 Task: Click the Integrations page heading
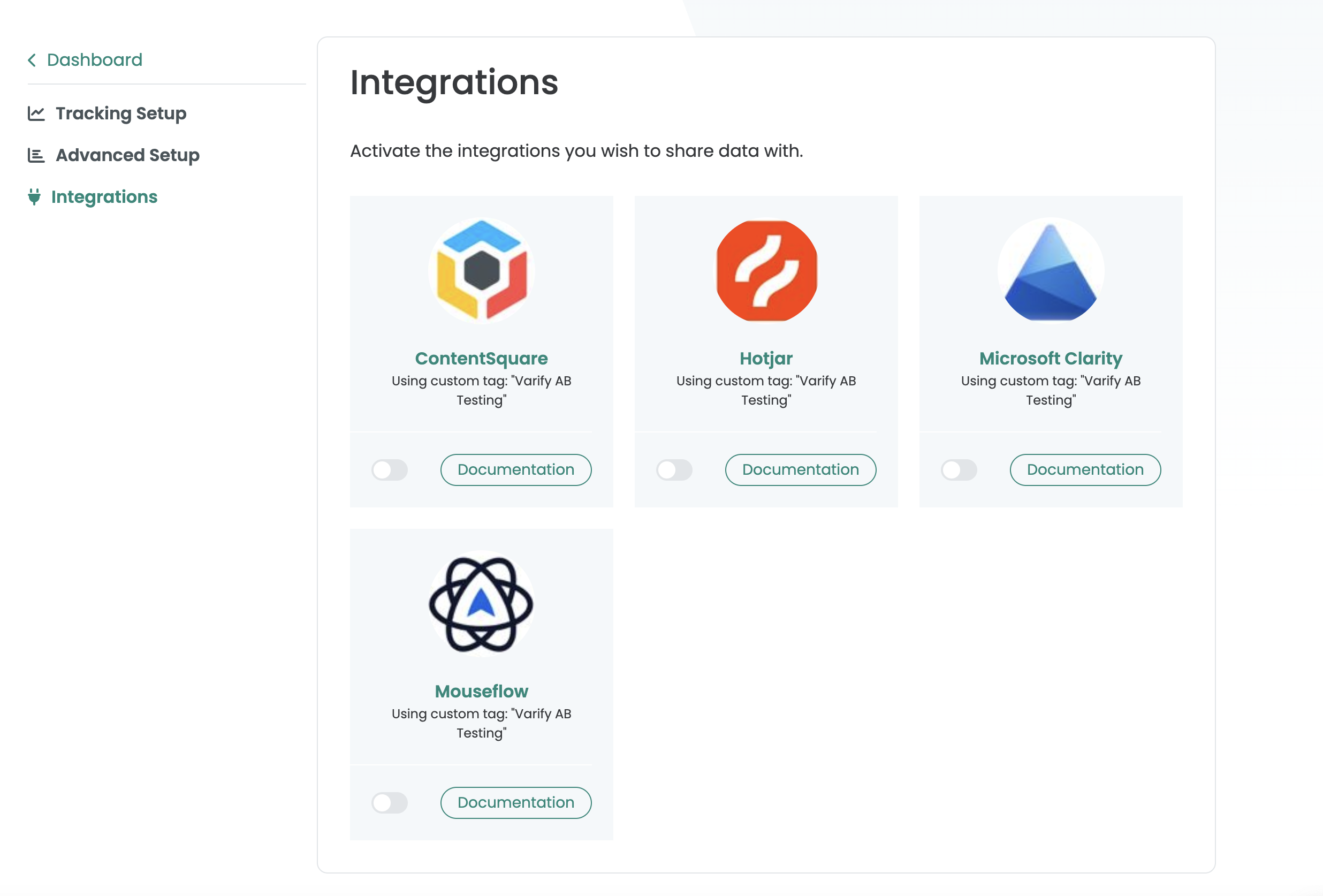pyautogui.click(x=454, y=82)
